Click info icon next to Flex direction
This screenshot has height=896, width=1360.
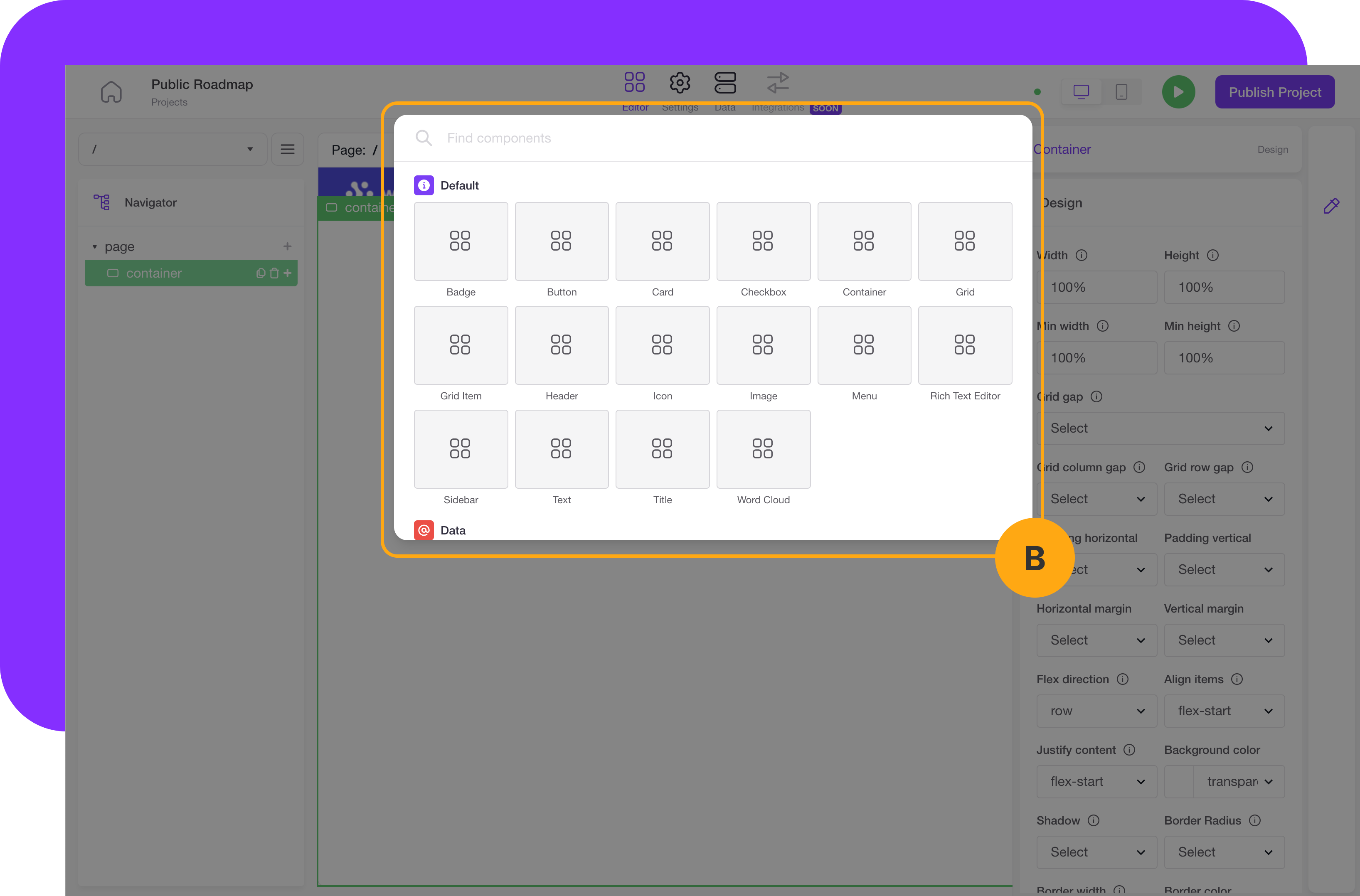1122,679
